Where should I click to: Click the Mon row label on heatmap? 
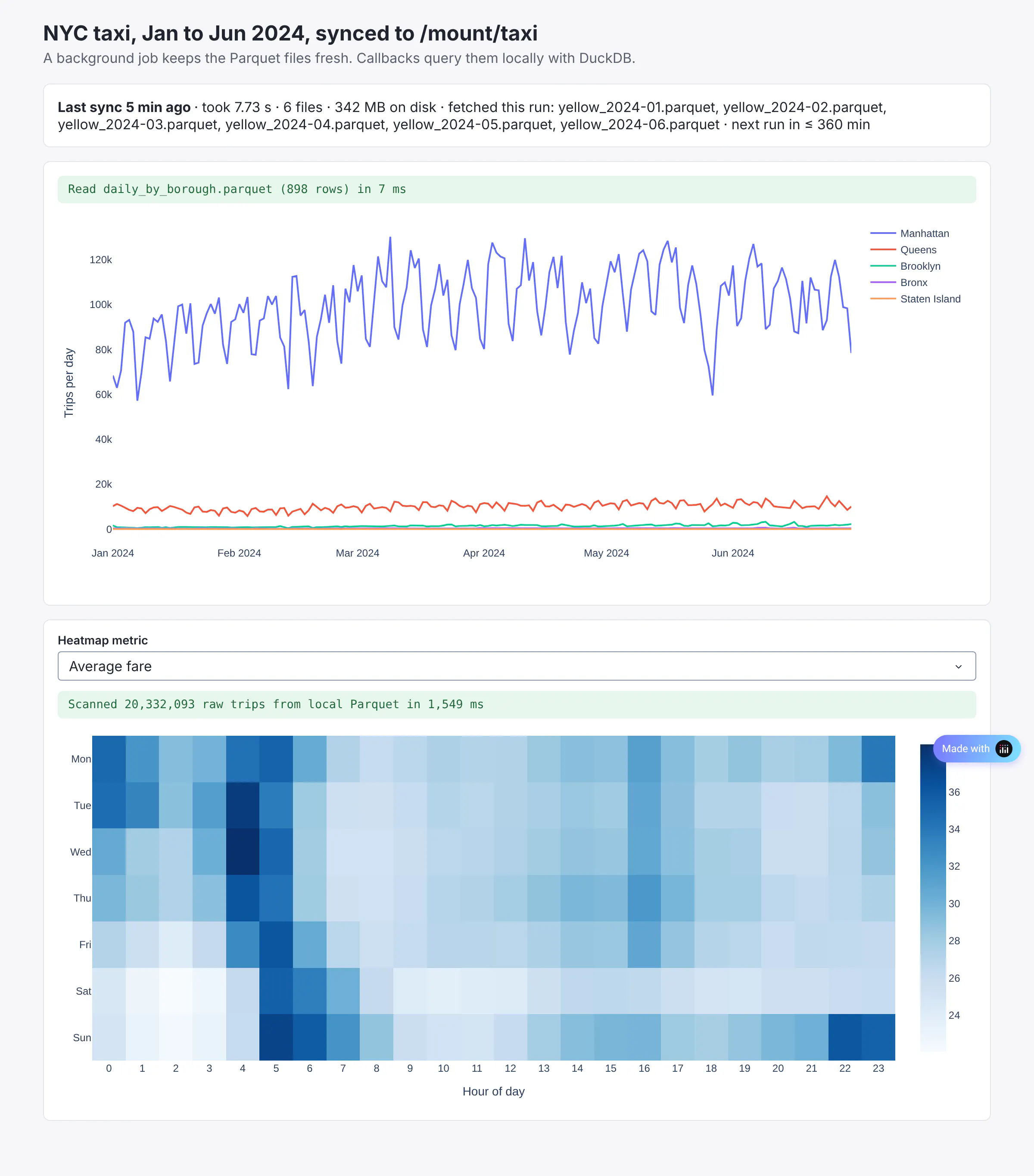tap(81, 759)
